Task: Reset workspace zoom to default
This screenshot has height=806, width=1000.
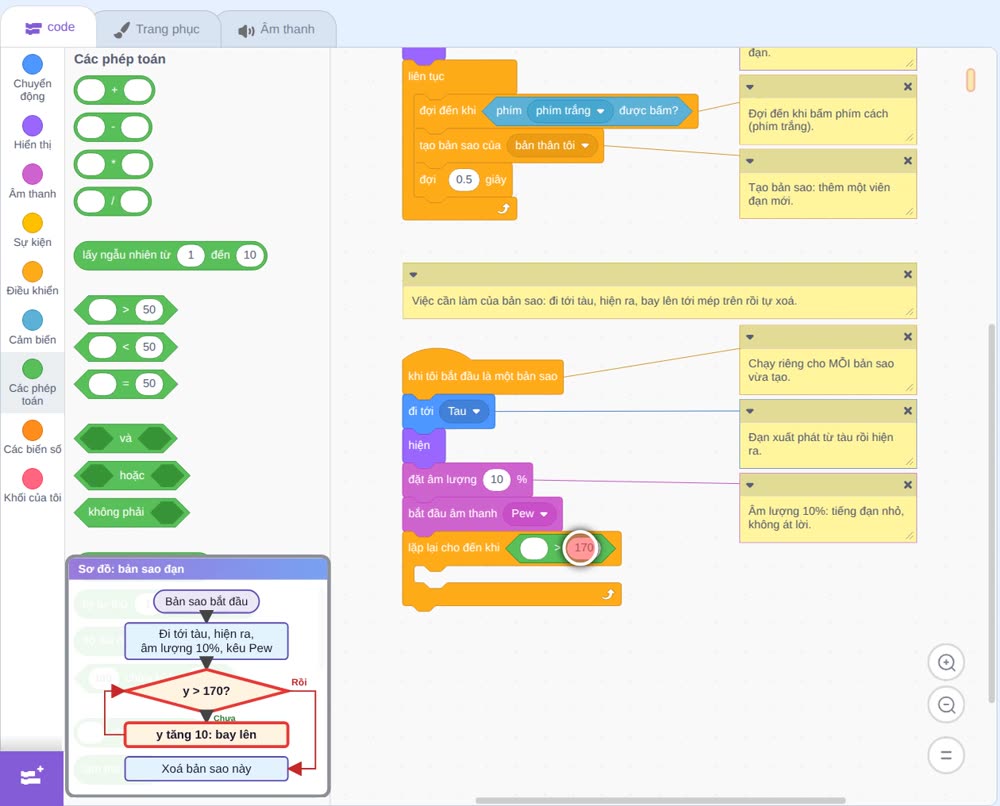Action: [946, 756]
